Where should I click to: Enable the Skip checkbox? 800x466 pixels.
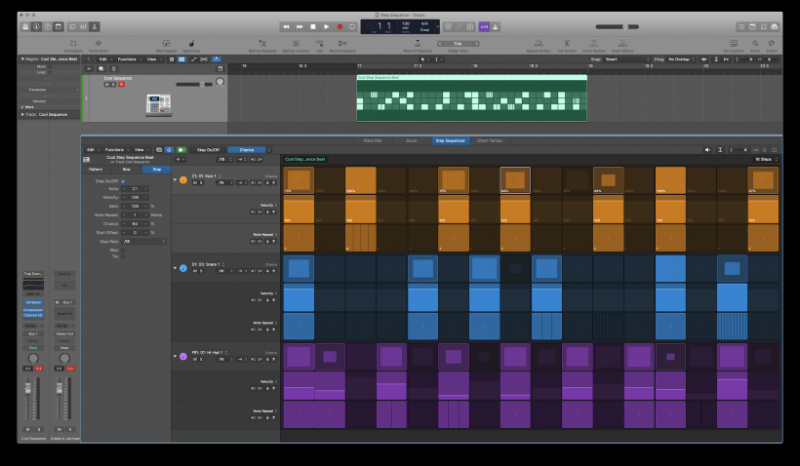123,250
